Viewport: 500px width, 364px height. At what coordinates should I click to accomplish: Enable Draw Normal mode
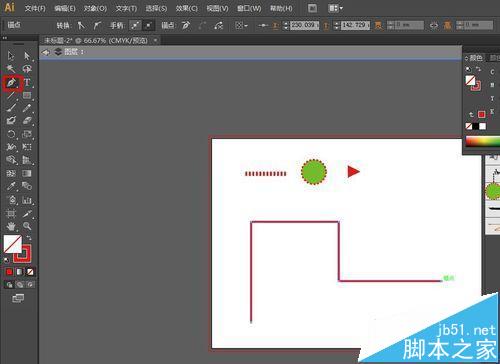pos(9,284)
